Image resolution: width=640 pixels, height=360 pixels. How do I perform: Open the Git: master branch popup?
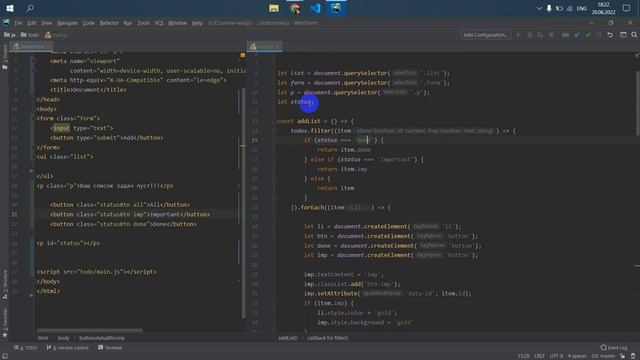[x=603, y=356]
